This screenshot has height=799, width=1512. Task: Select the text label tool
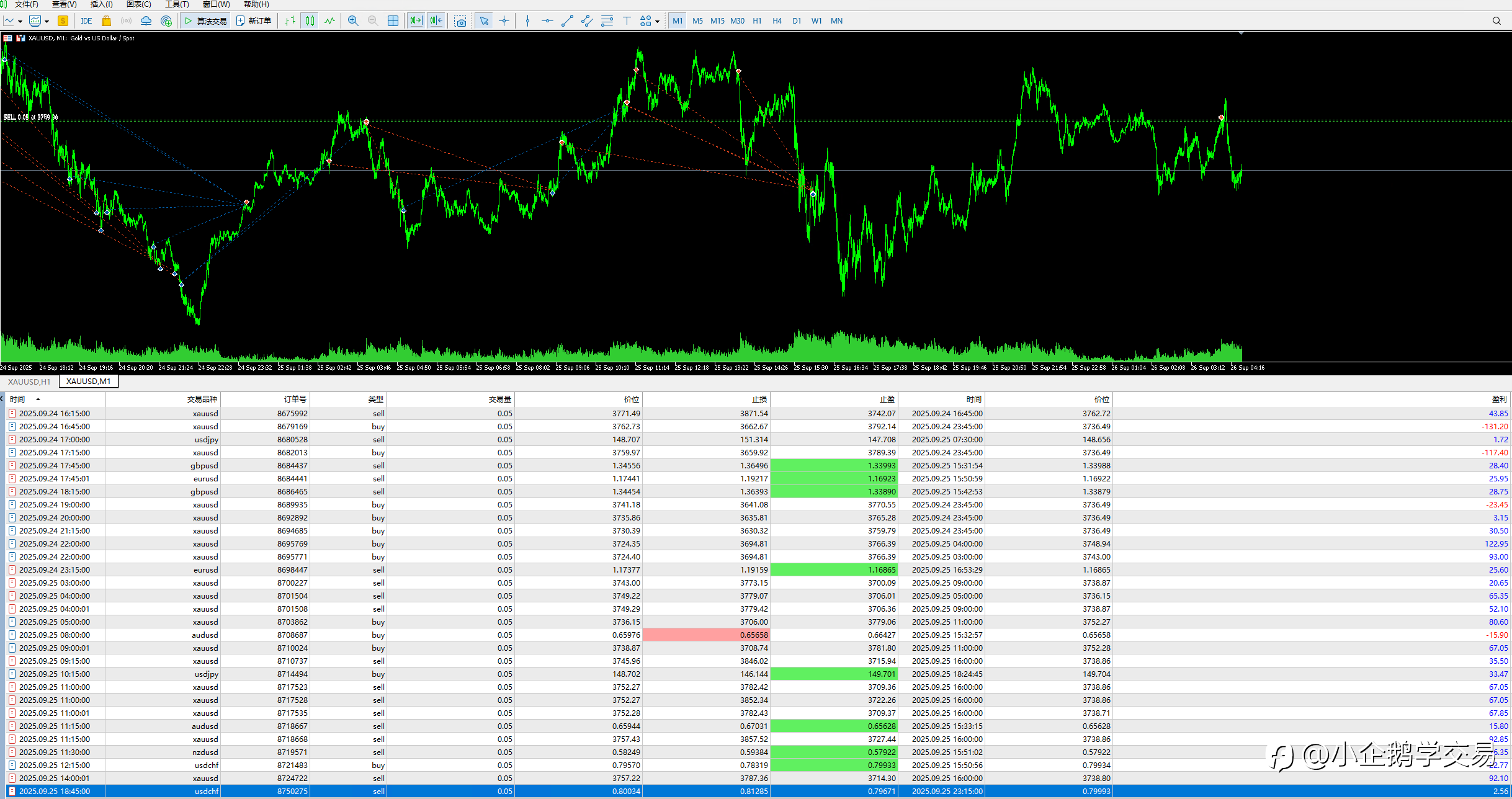tap(627, 20)
